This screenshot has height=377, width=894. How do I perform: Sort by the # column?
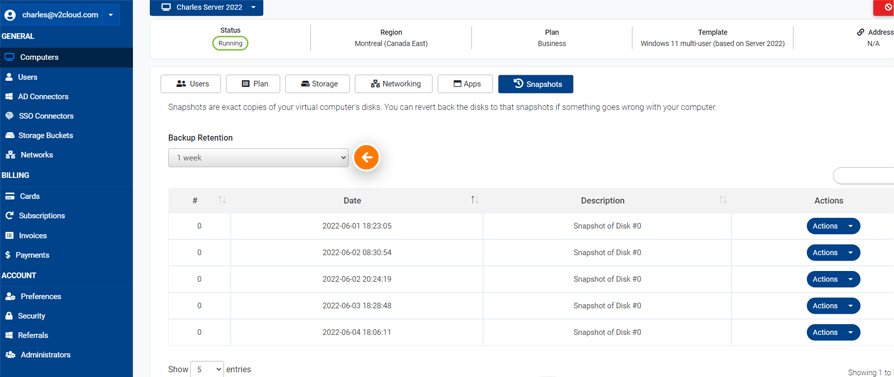(x=222, y=200)
